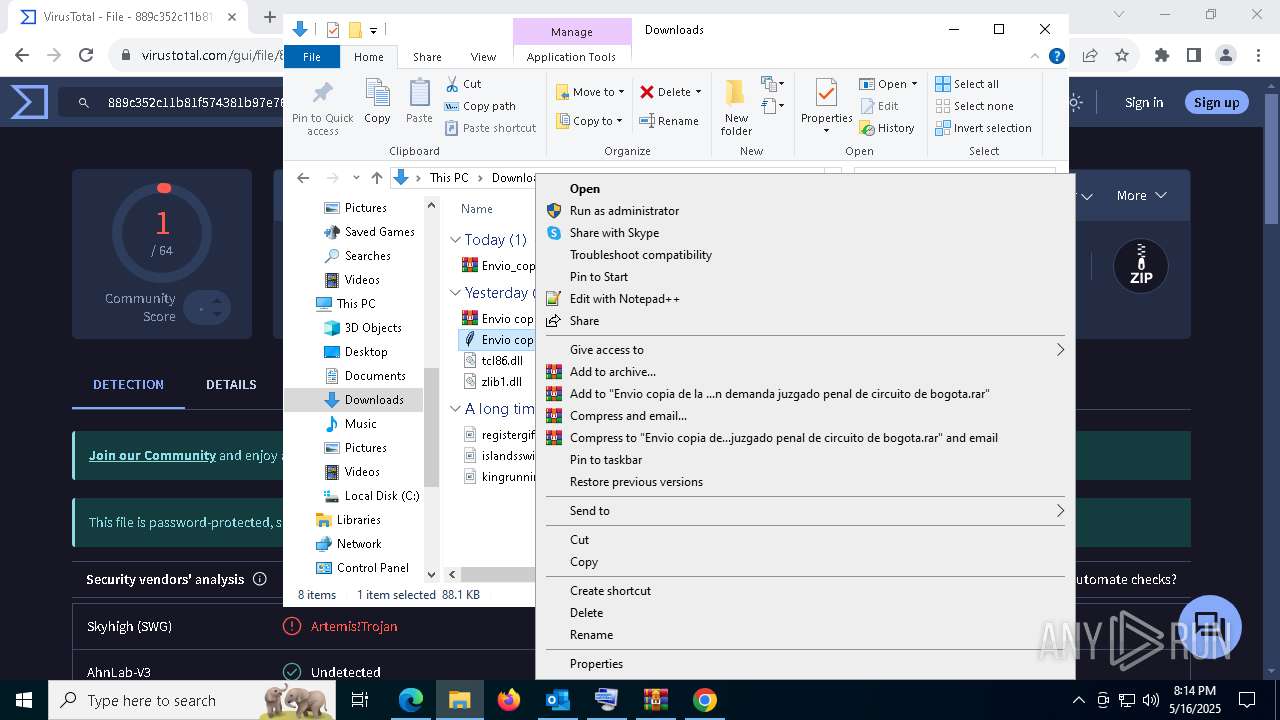1280x720 pixels.
Task: Click Join our Community link
Action: tap(152, 455)
